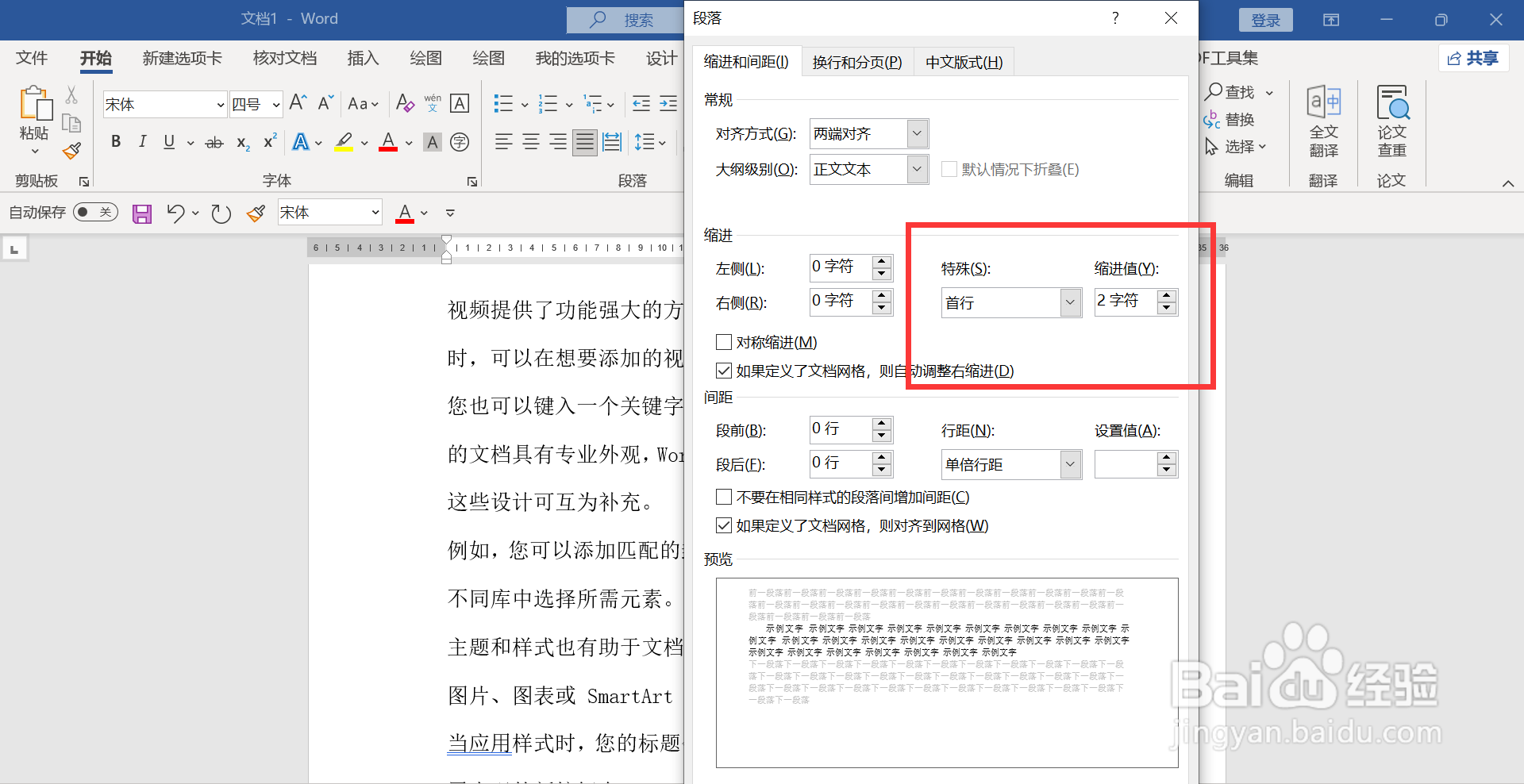Increase font size with grow font icon

[x=298, y=102]
